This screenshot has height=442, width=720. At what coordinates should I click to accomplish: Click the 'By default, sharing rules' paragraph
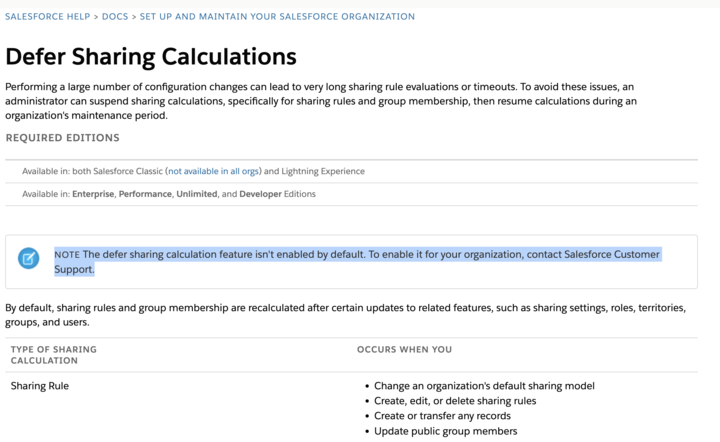[x=345, y=315]
